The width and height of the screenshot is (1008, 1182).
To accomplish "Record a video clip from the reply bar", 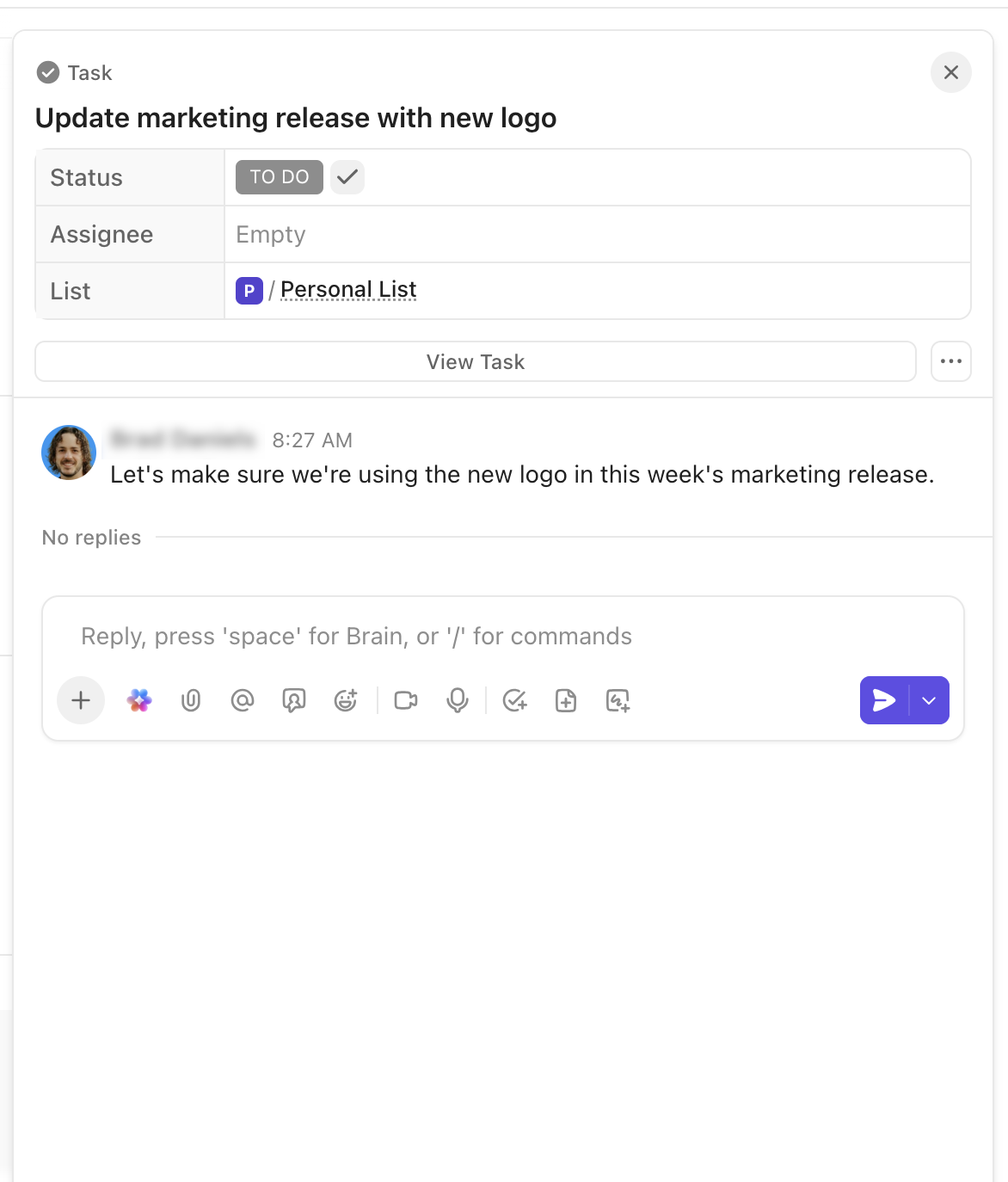I will point(405,700).
